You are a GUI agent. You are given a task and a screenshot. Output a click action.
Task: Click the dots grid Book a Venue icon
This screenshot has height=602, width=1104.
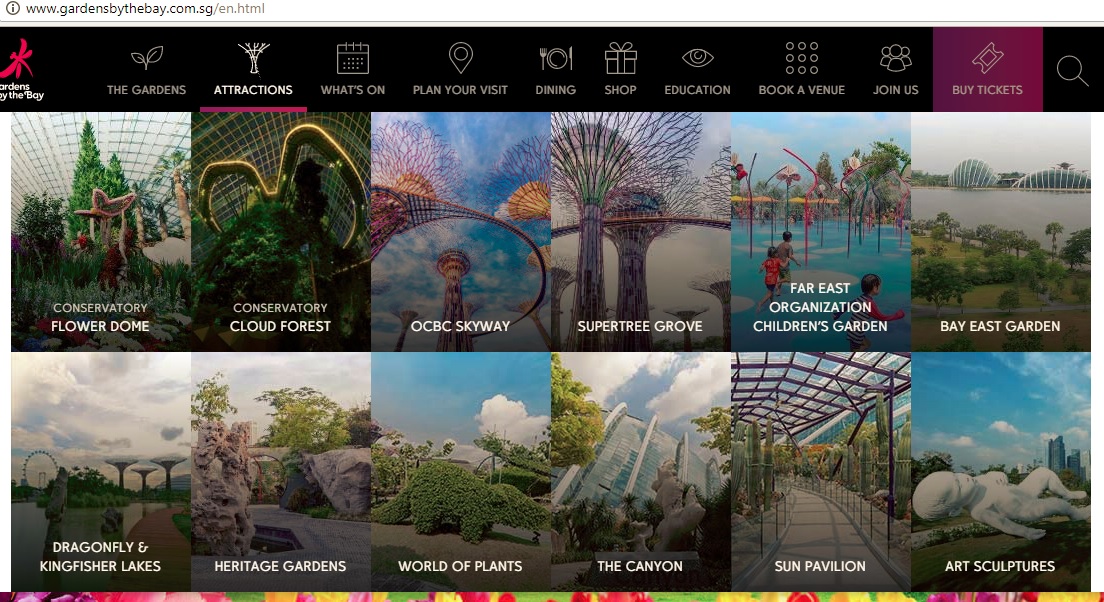[801, 58]
